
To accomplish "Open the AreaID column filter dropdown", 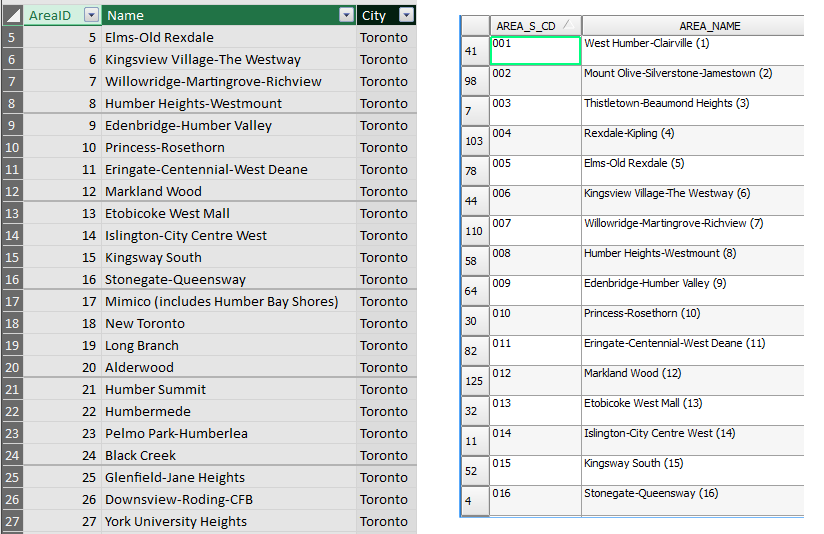I will click(91, 15).
